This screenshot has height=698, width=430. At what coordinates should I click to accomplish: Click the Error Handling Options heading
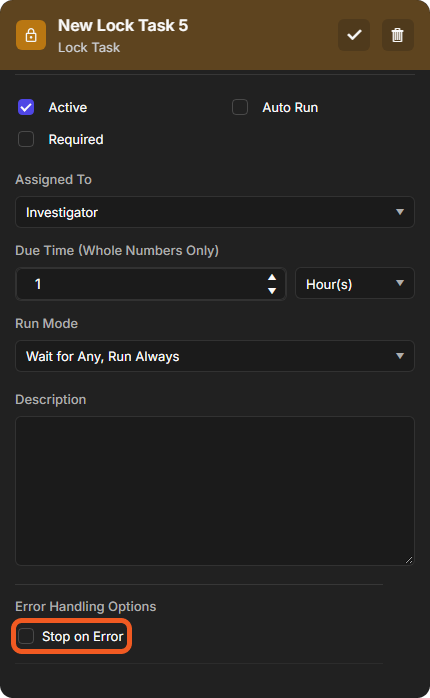click(85, 606)
